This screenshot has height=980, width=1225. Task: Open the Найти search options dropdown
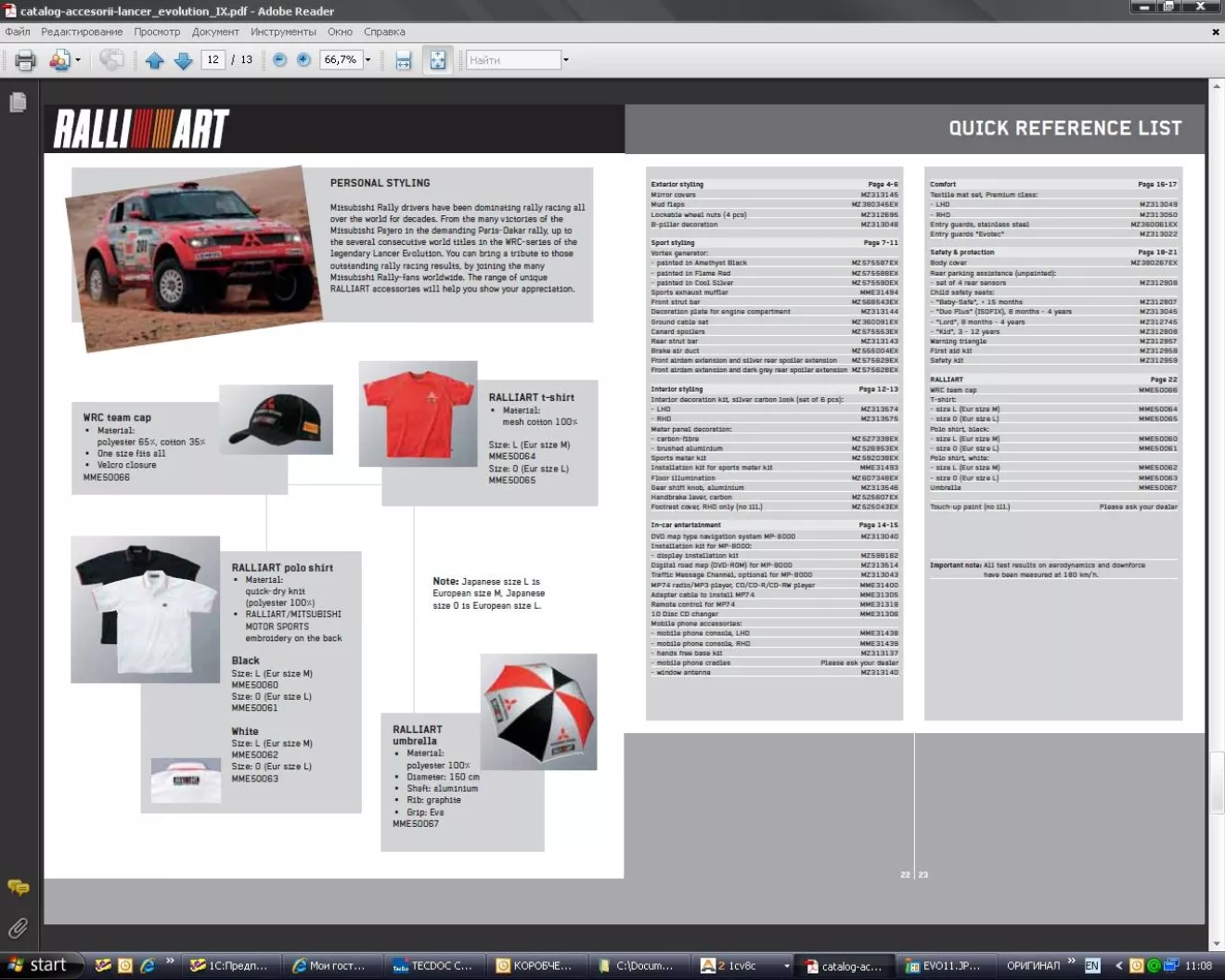(x=566, y=60)
